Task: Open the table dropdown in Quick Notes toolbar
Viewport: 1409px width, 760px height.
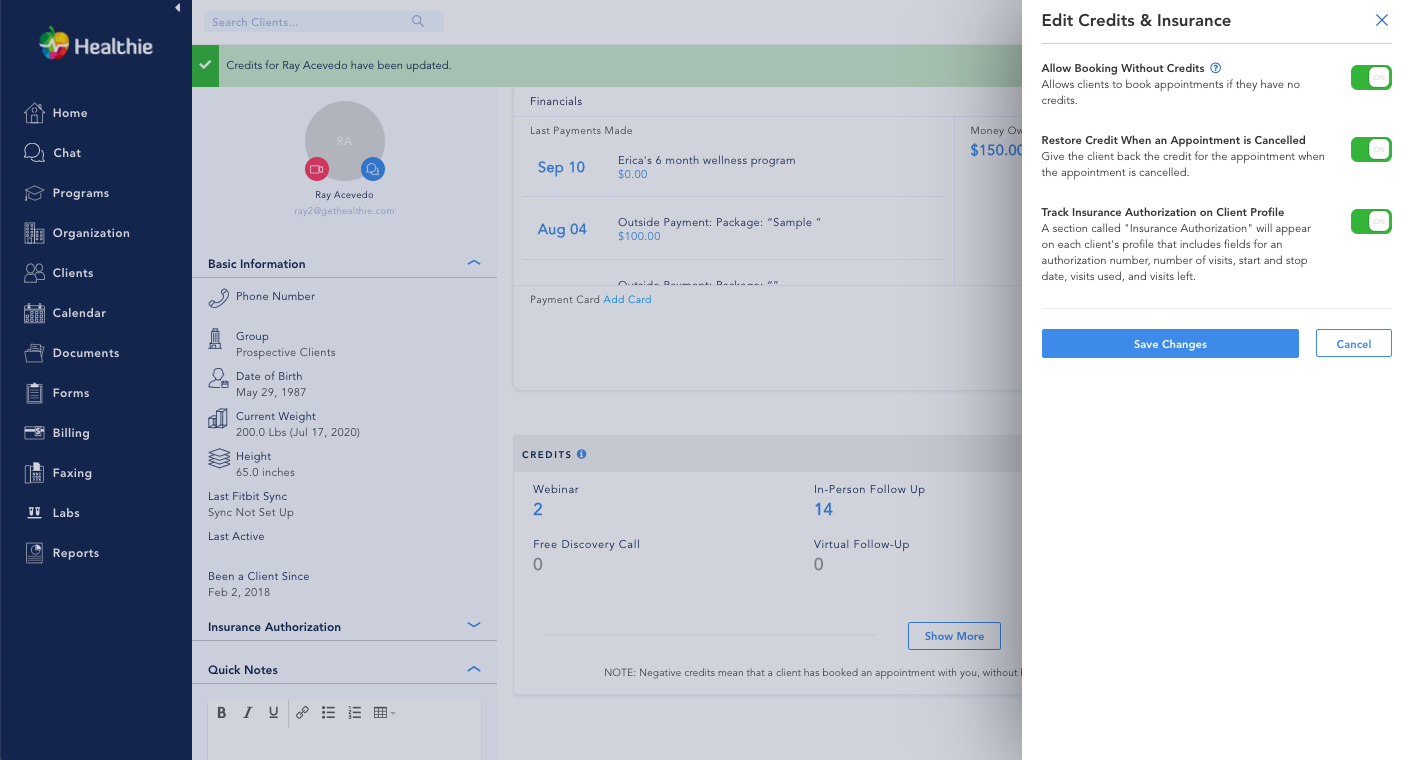Action: [384, 713]
